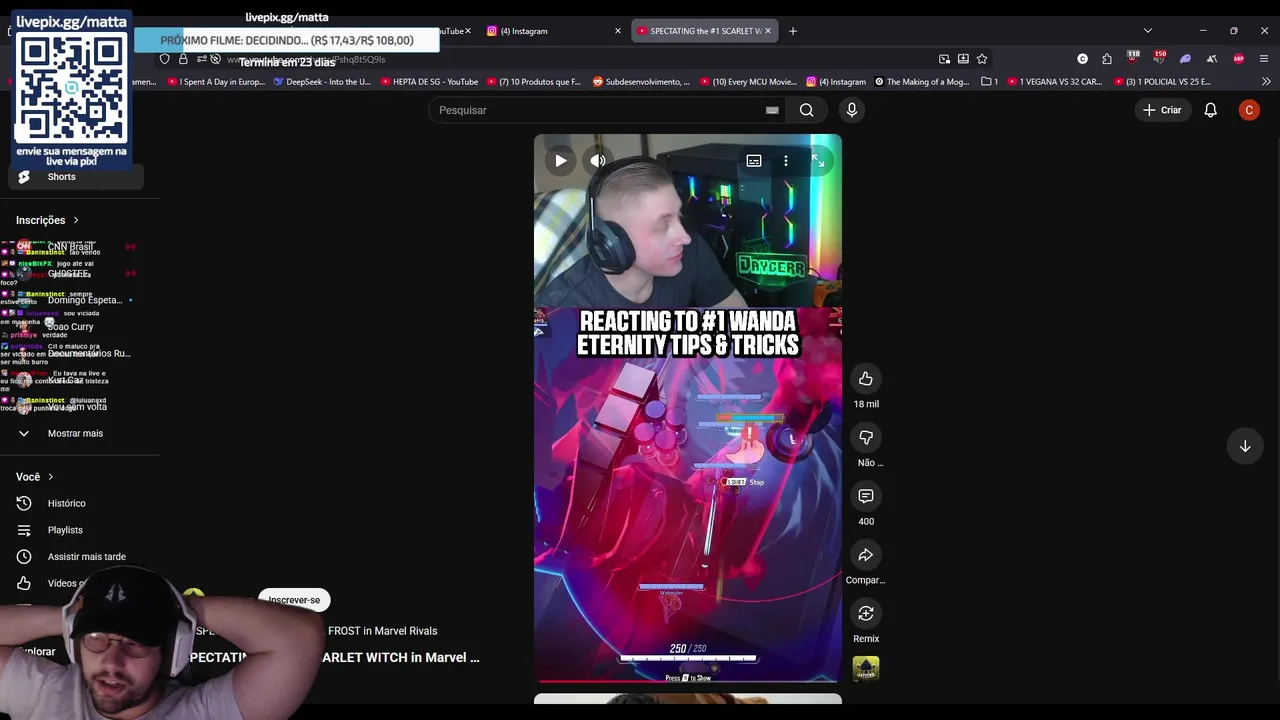Open the account avatar menu
Viewport: 1280px width, 720px height.
pos(1249,110)
